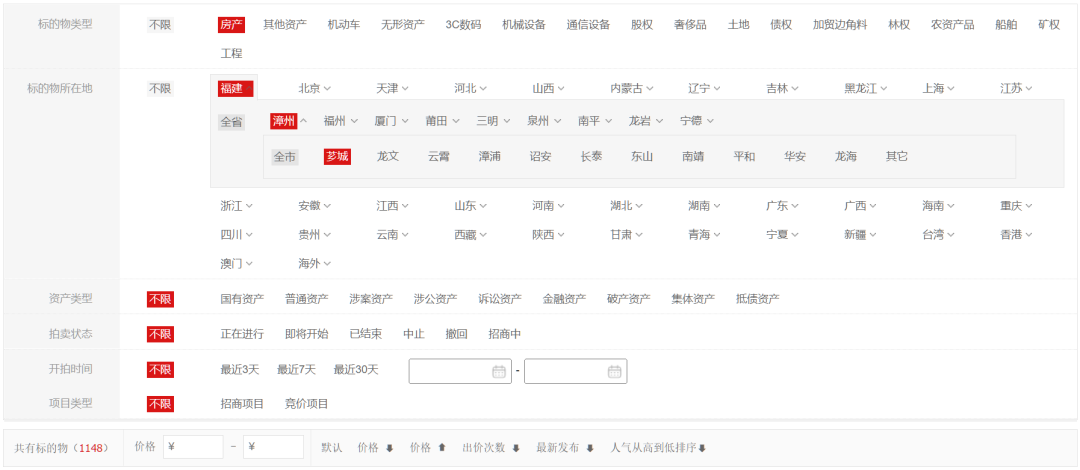1080x470 pixels.
Task: Select the 土地 category
Action: 738,25
